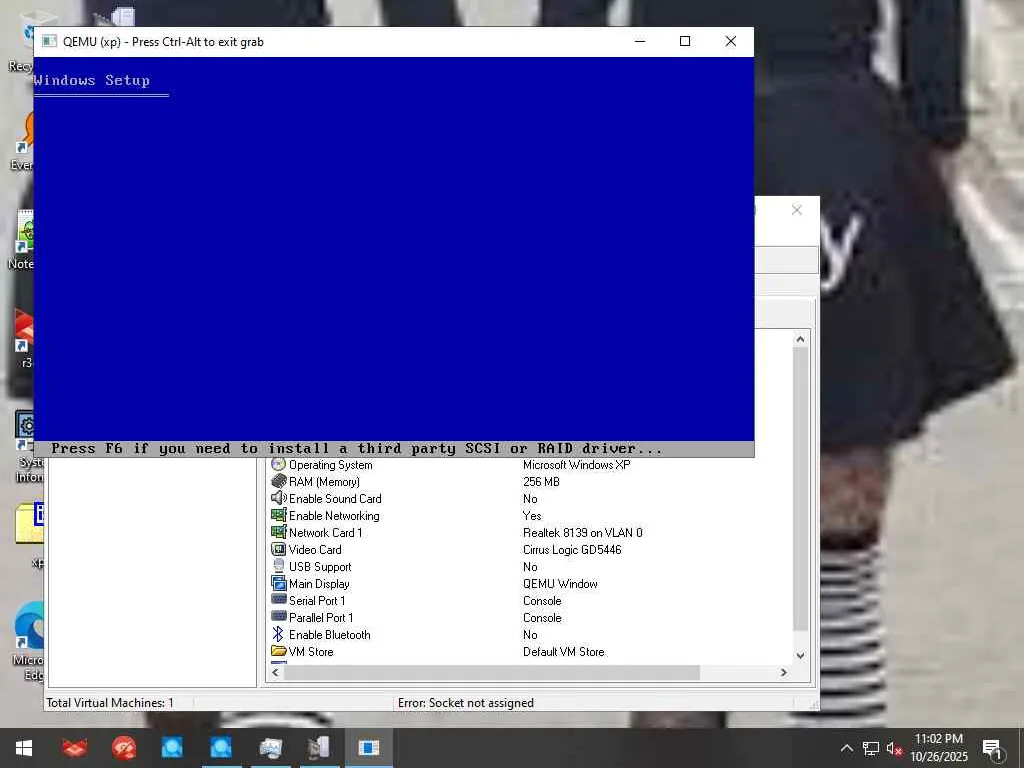The image size is (1024, 768).
Task: Click the Parallel Port 1 icon
Action: pos(279,616)
